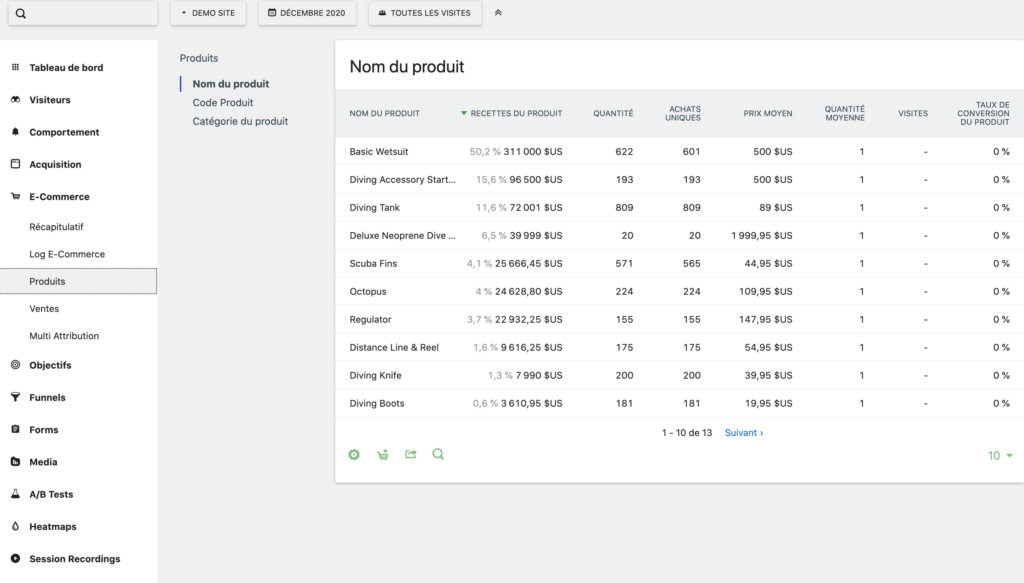The image size is (1024, 583).
Task: Go to the Funnels section
Action: [x=47, y=397]
